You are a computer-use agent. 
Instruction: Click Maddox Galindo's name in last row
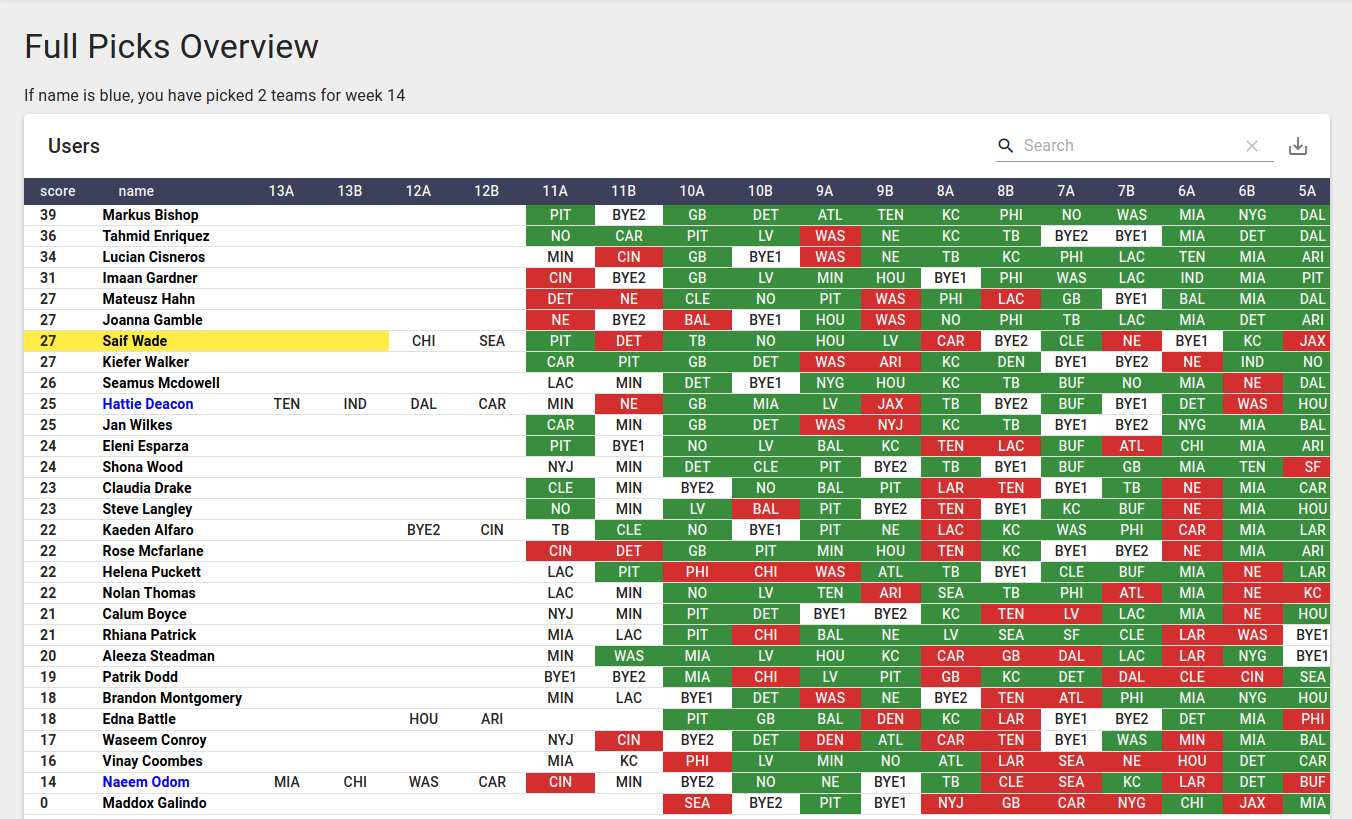click(154, 803)
